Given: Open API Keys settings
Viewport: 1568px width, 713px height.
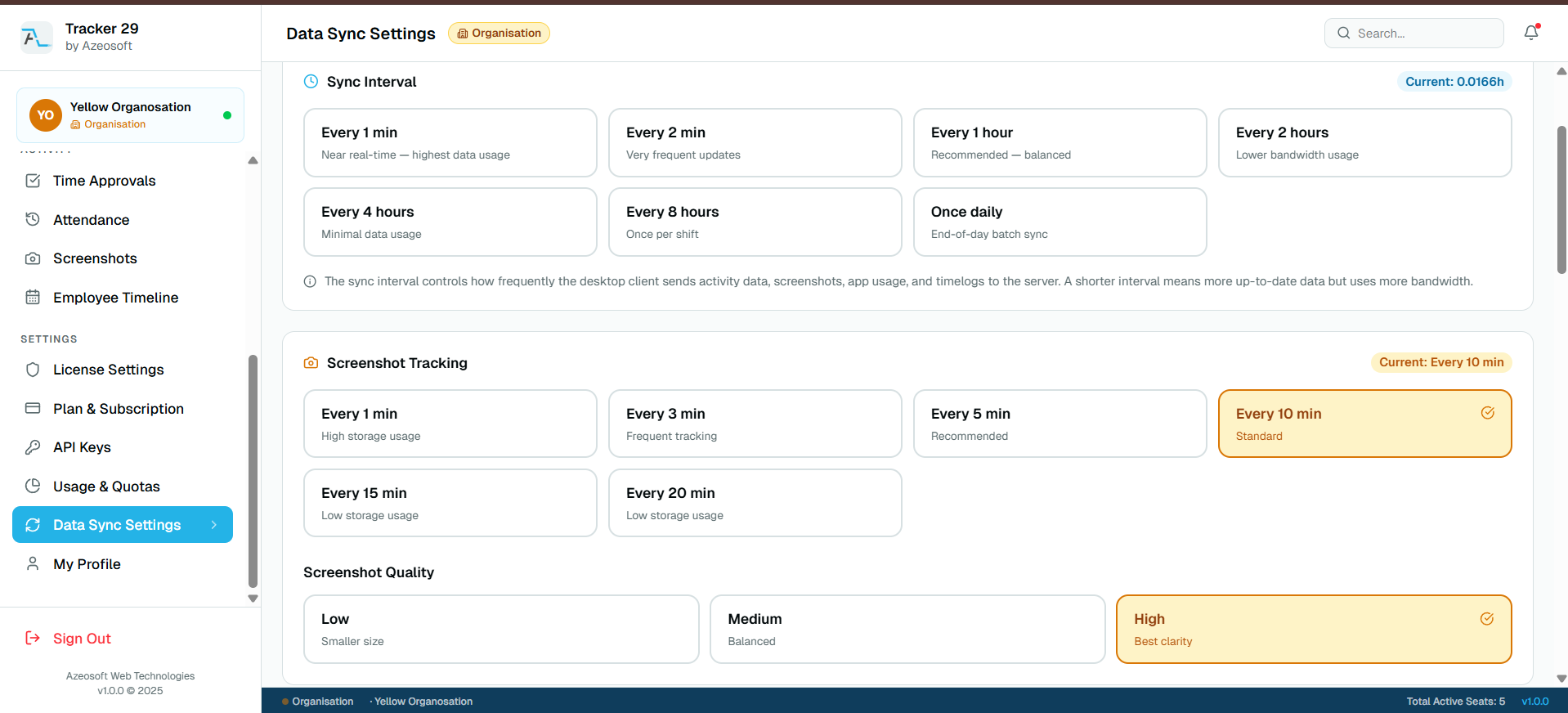Looking at the screenshot, I should [x=123, y=447].
